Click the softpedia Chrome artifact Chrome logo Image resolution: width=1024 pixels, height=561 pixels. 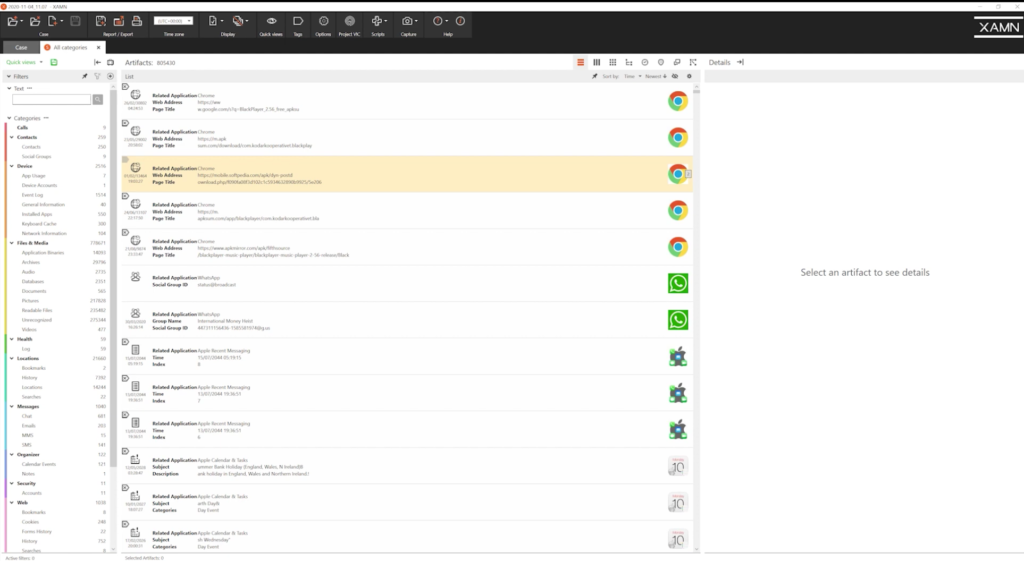pos(678,174)
